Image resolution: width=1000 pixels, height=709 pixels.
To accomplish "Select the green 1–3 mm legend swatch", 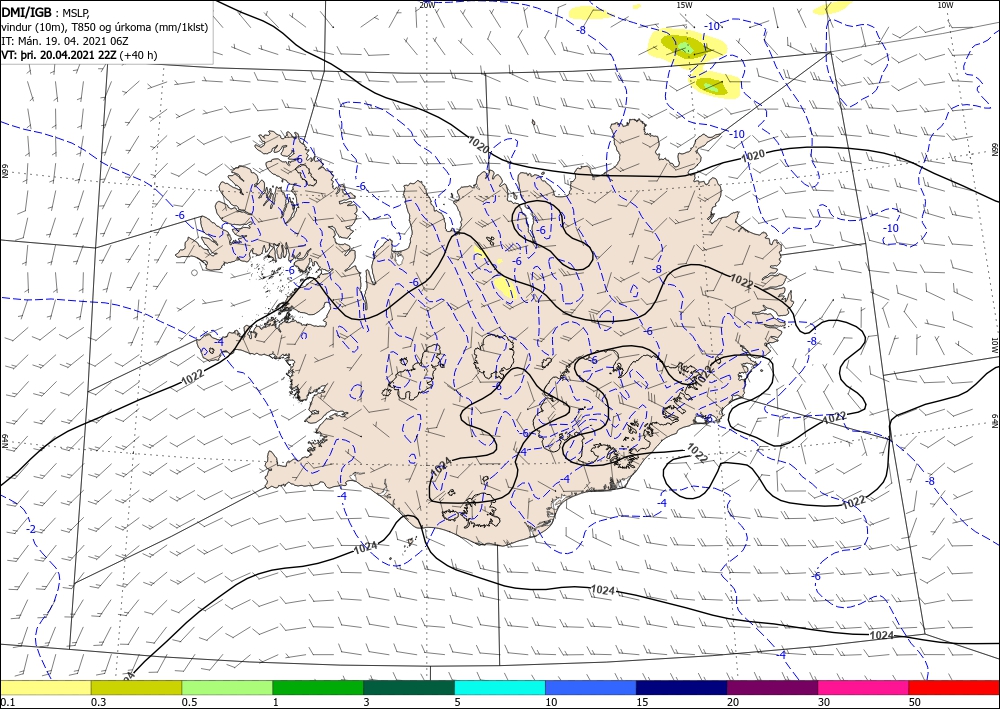I will (318, 687).
